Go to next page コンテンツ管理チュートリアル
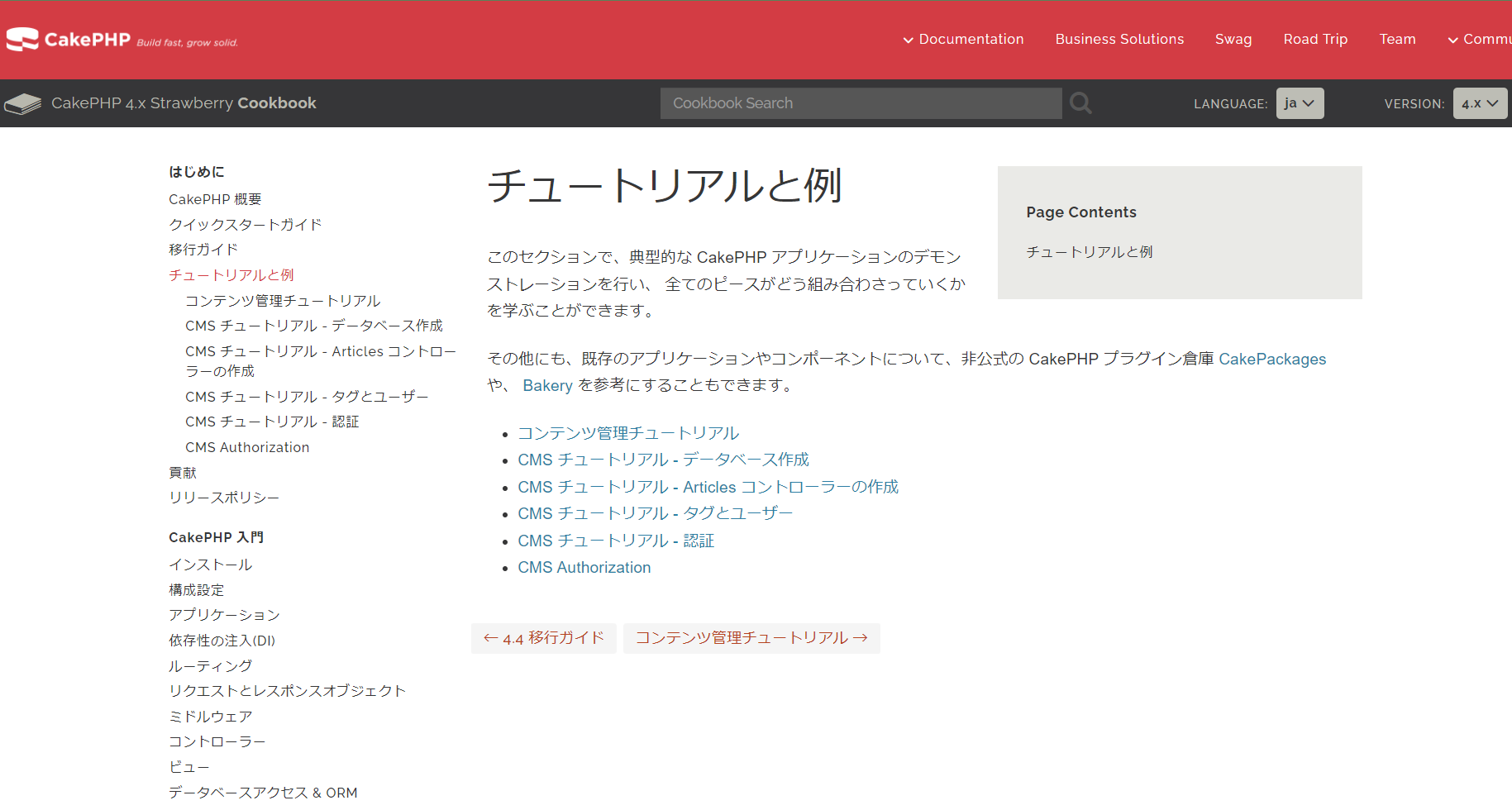Screen dimensions: 1512x810 pos(751,638)
